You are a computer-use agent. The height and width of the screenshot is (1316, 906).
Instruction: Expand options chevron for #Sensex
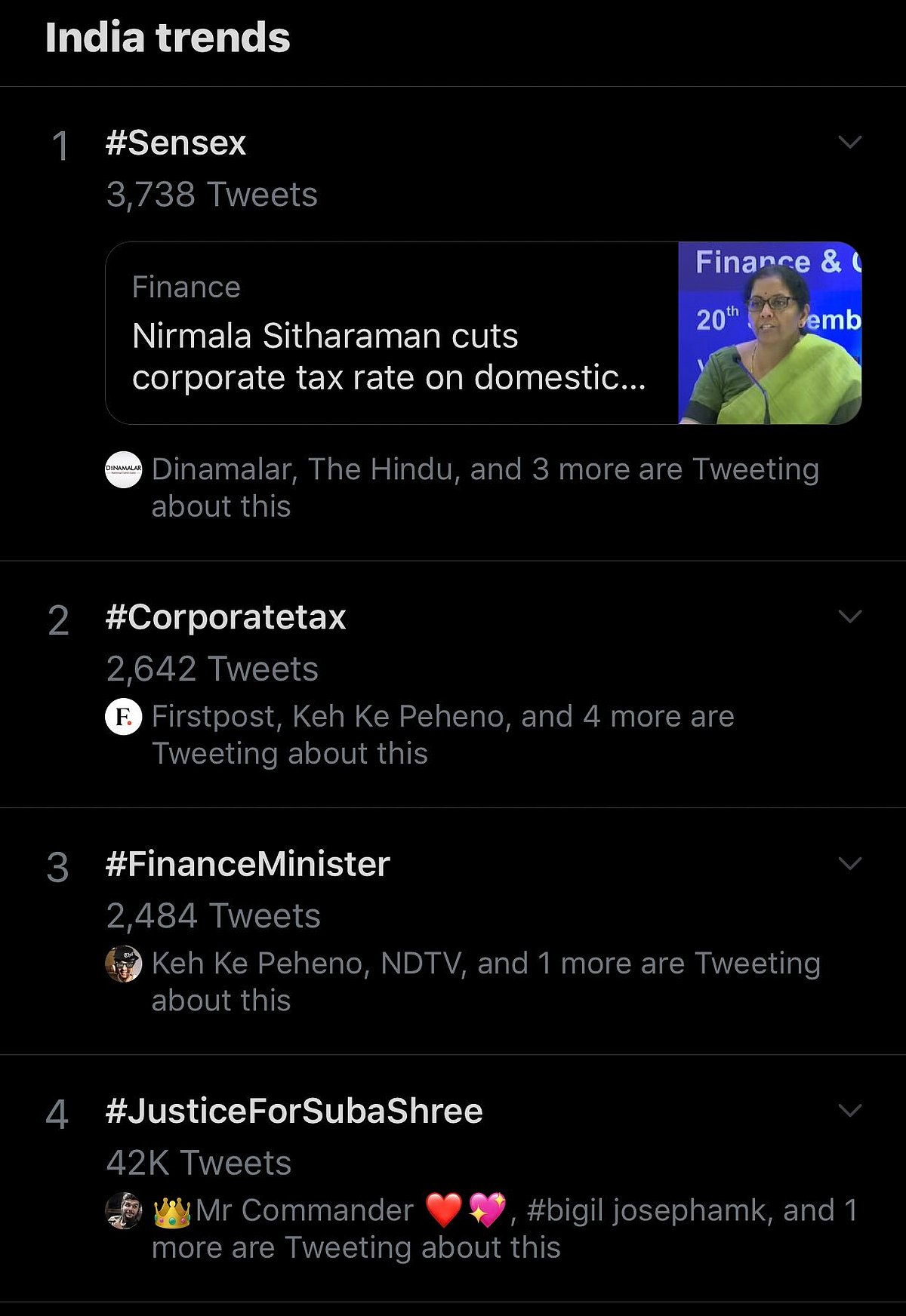850,143
